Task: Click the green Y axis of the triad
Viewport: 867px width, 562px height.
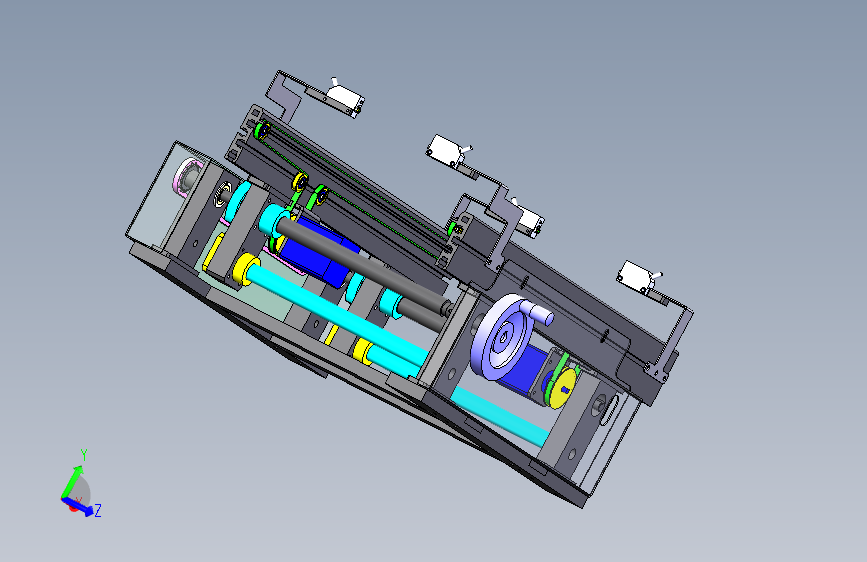Action: [x=71, y=482]
